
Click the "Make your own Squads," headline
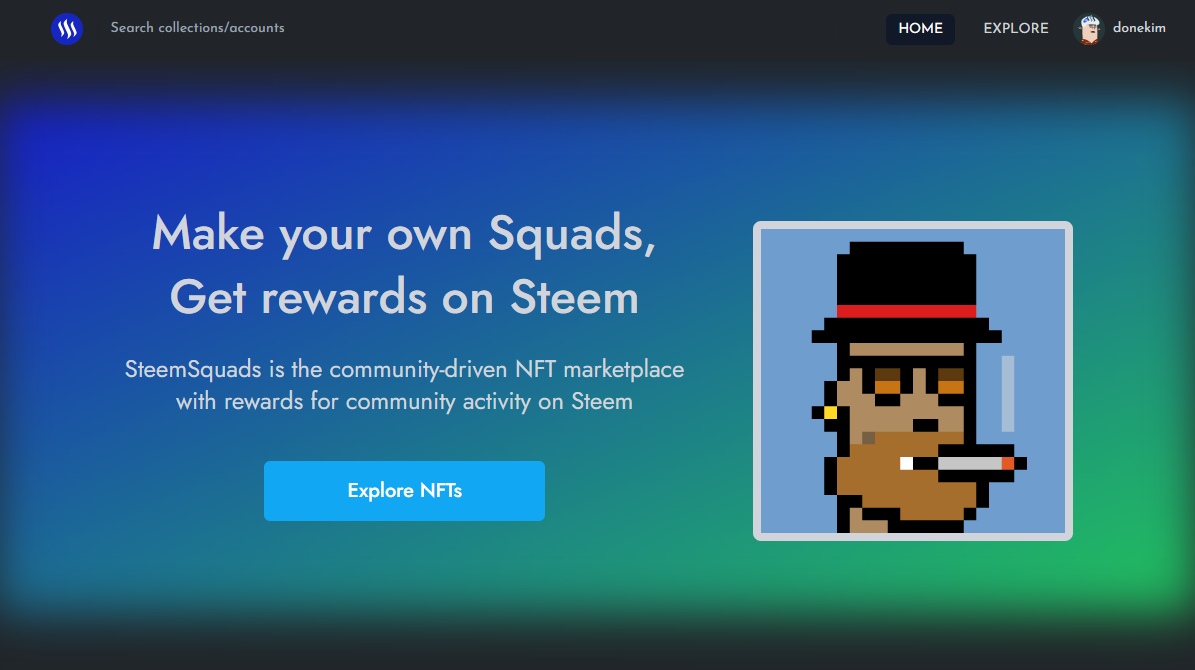(404, 233)
